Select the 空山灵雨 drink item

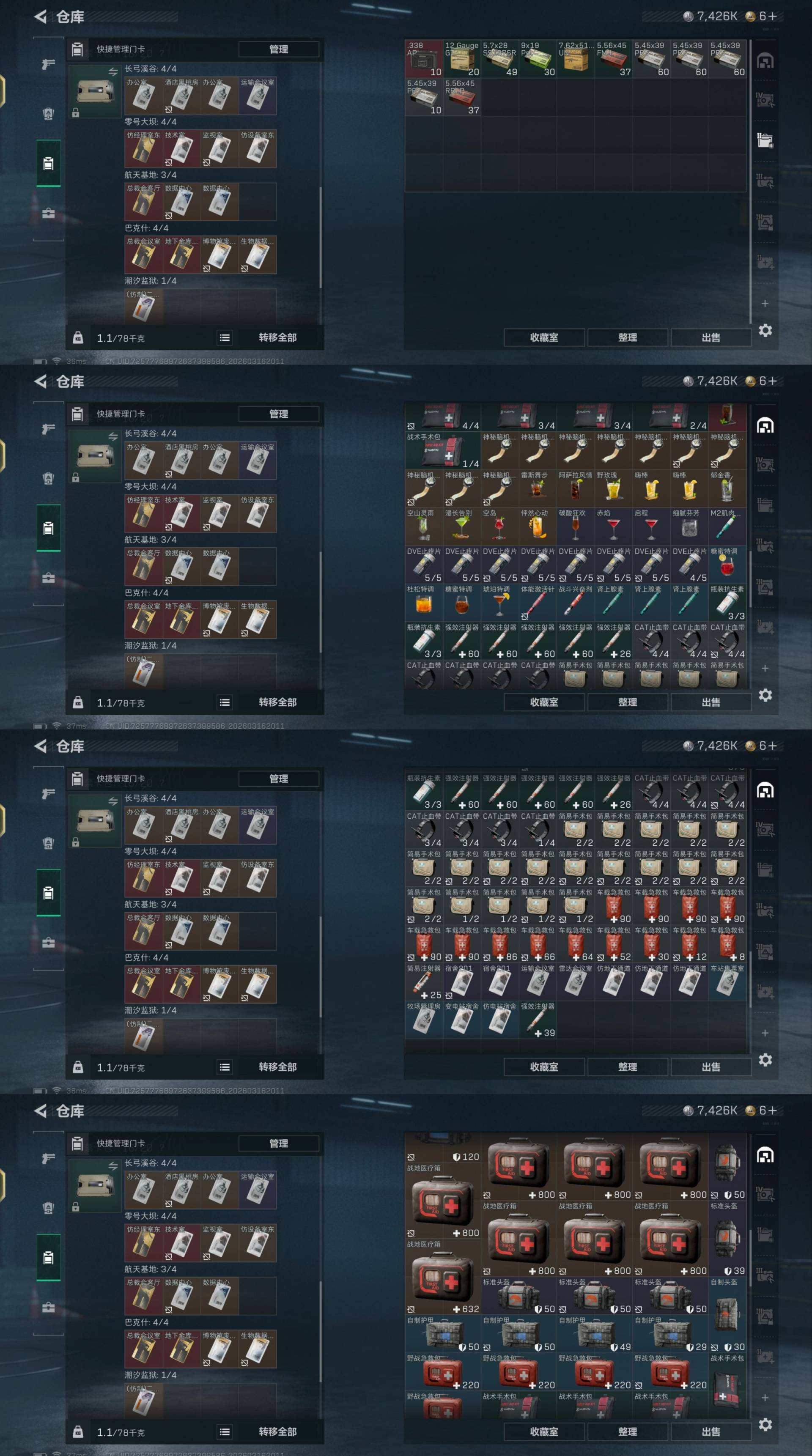(x=424, y=527)
